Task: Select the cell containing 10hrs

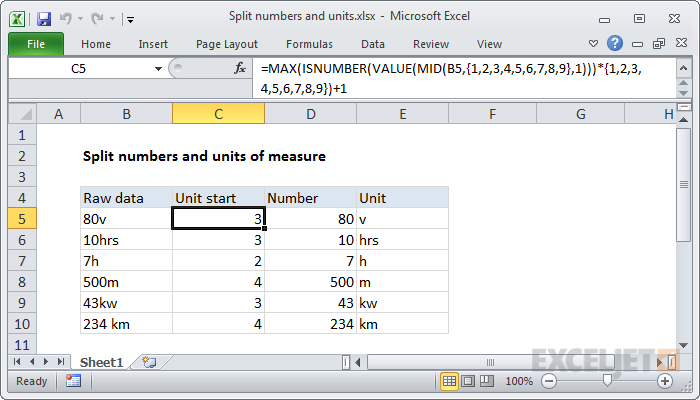Action: tap(126, 240)
